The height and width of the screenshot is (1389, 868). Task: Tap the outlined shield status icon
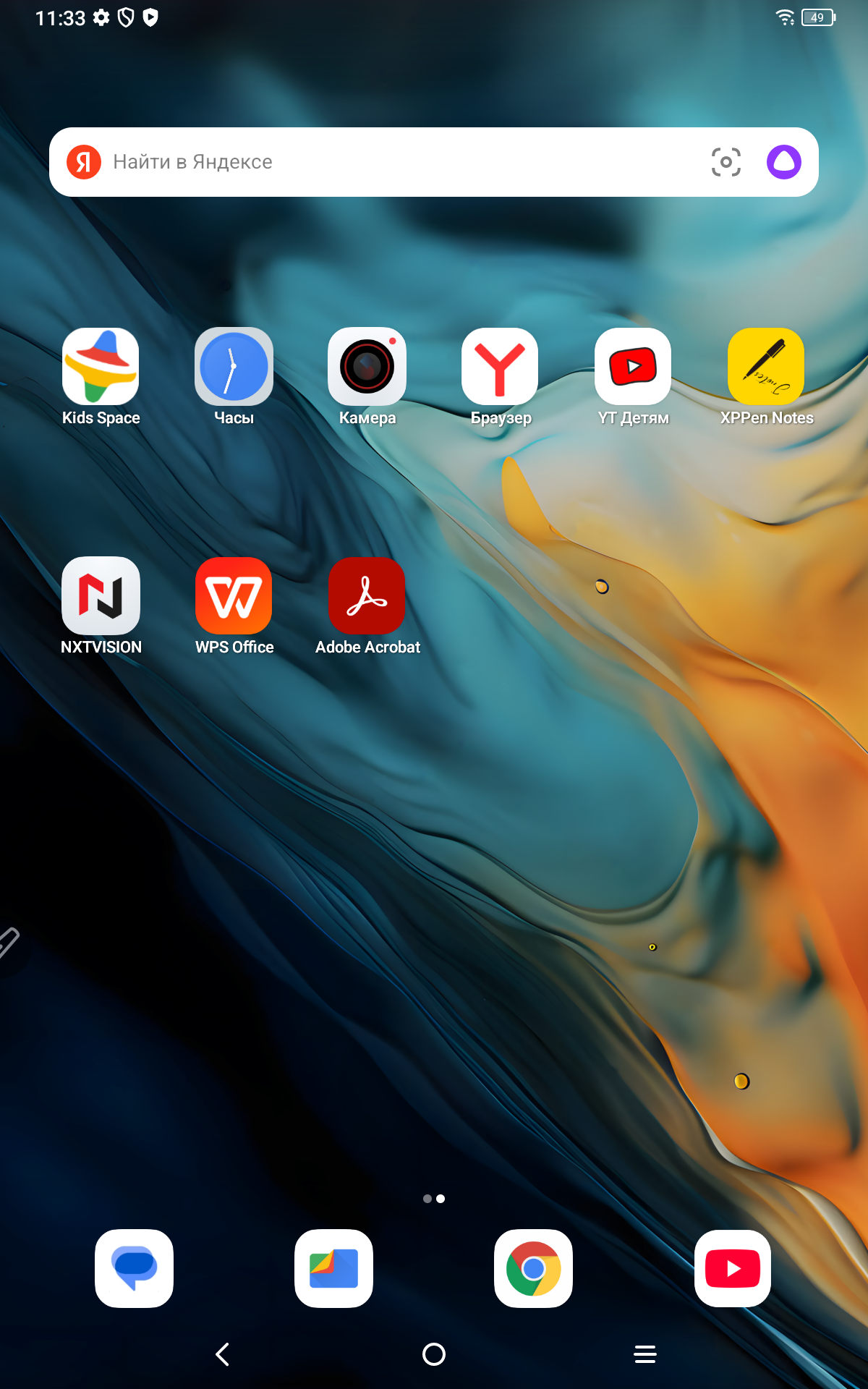coord(126,17)
